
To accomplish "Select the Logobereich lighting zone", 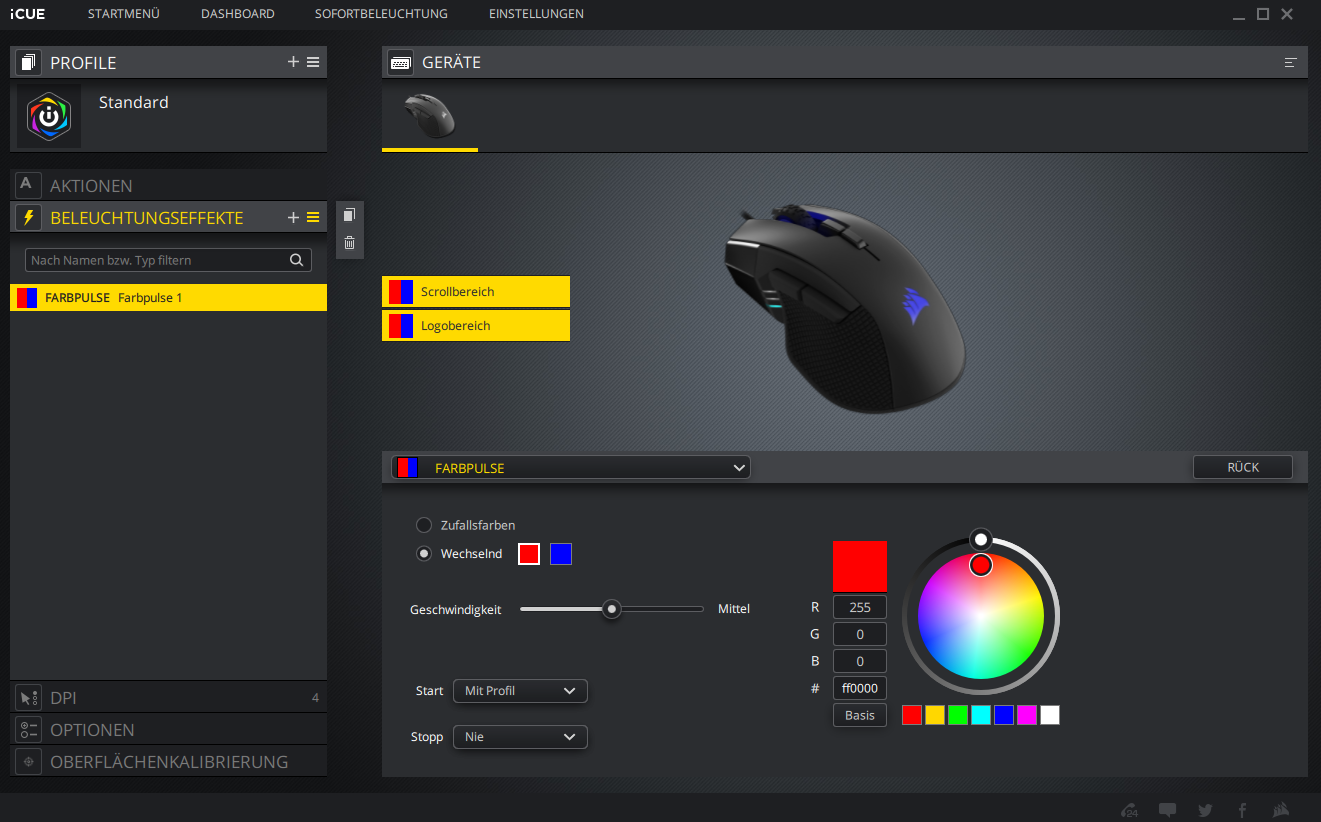I will point(476,326).
